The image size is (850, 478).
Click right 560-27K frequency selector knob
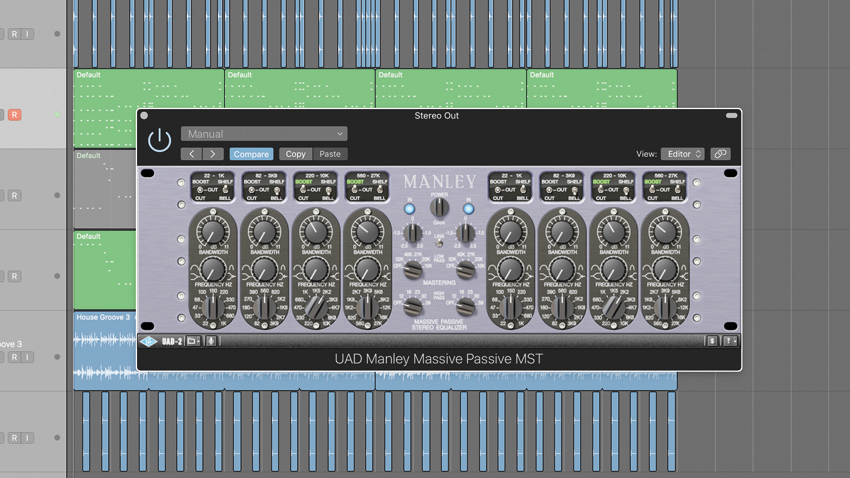[665, 308]
